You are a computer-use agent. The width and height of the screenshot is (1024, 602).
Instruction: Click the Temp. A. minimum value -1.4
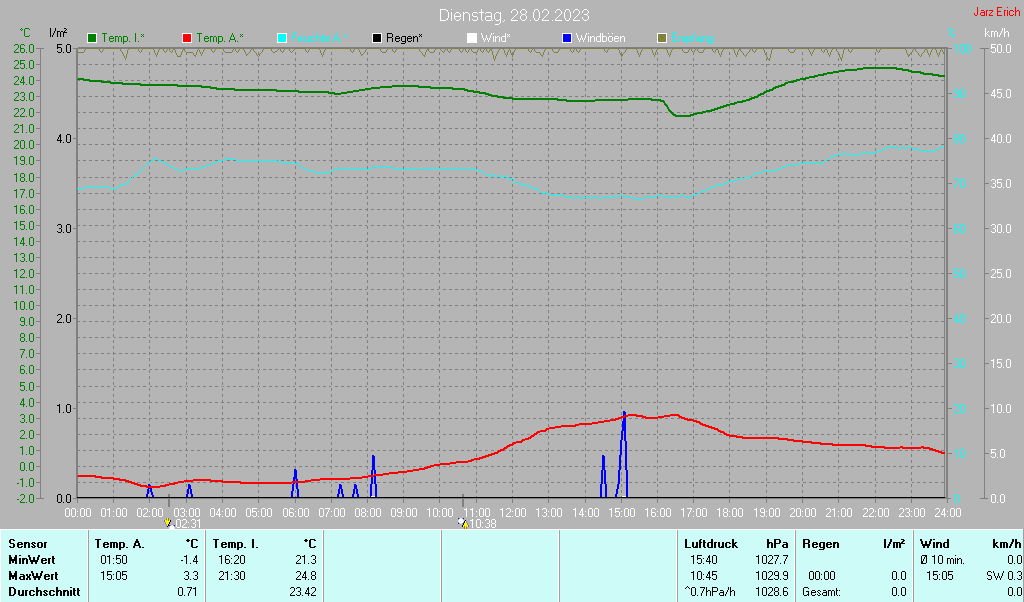(189, 560)
